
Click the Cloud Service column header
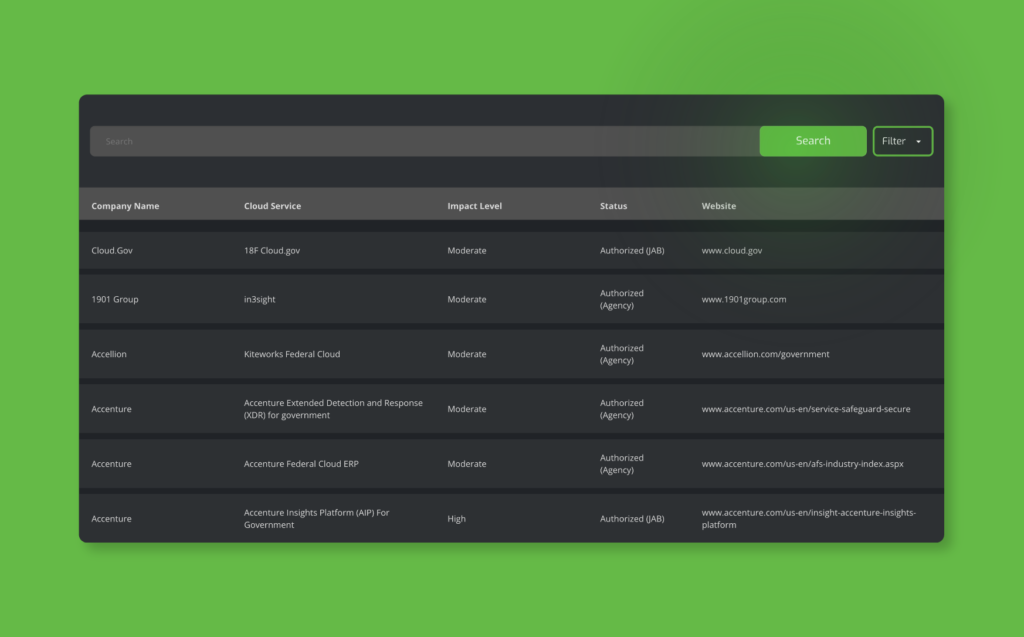[x=272, y=206]
